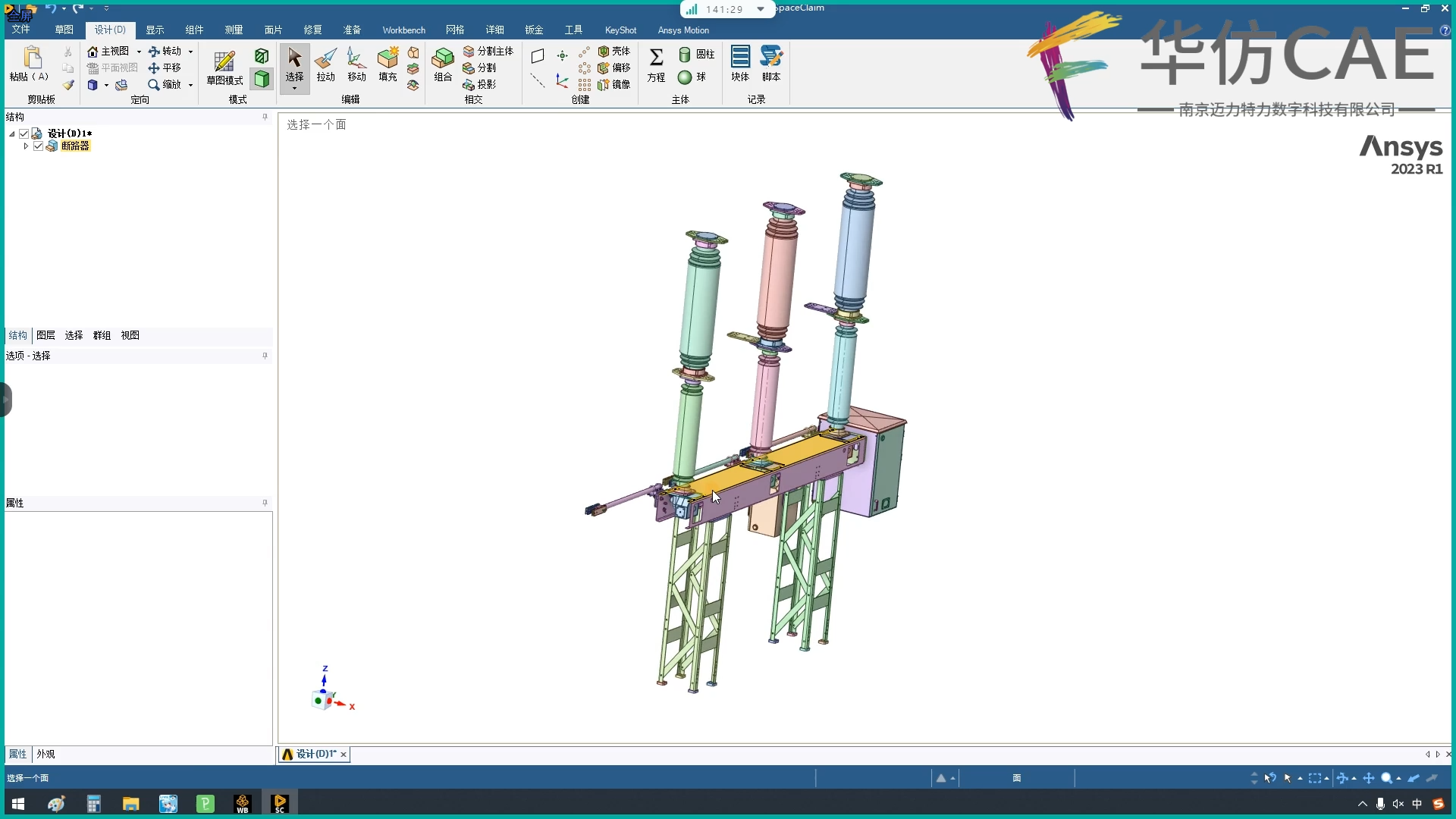
Task: Switch to the Workbench ribbon tab
Action: coord(403,30)
